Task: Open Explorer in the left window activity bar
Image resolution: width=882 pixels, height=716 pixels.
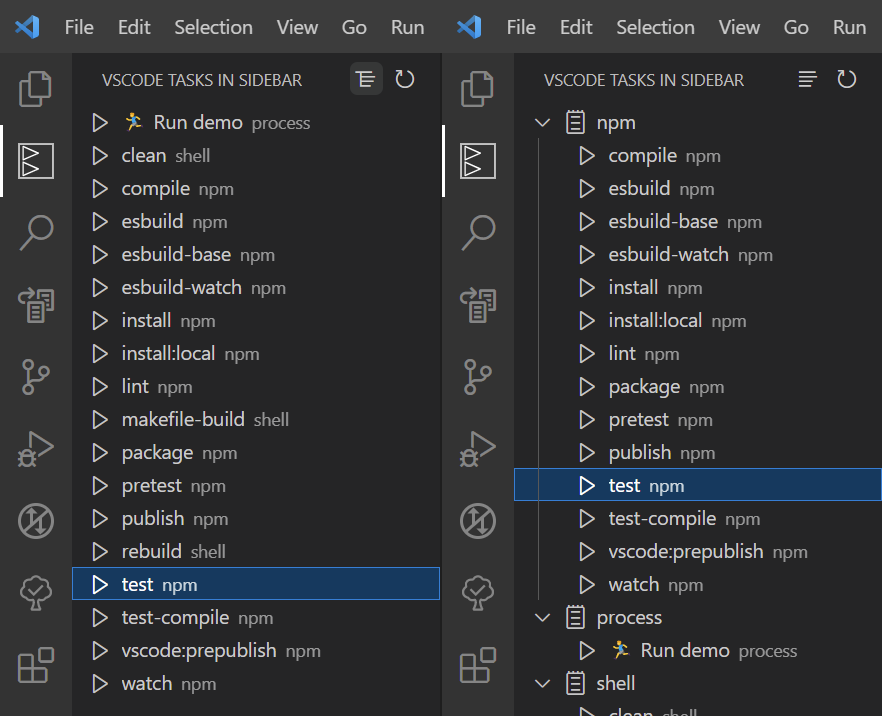Action: click(35, 89)
